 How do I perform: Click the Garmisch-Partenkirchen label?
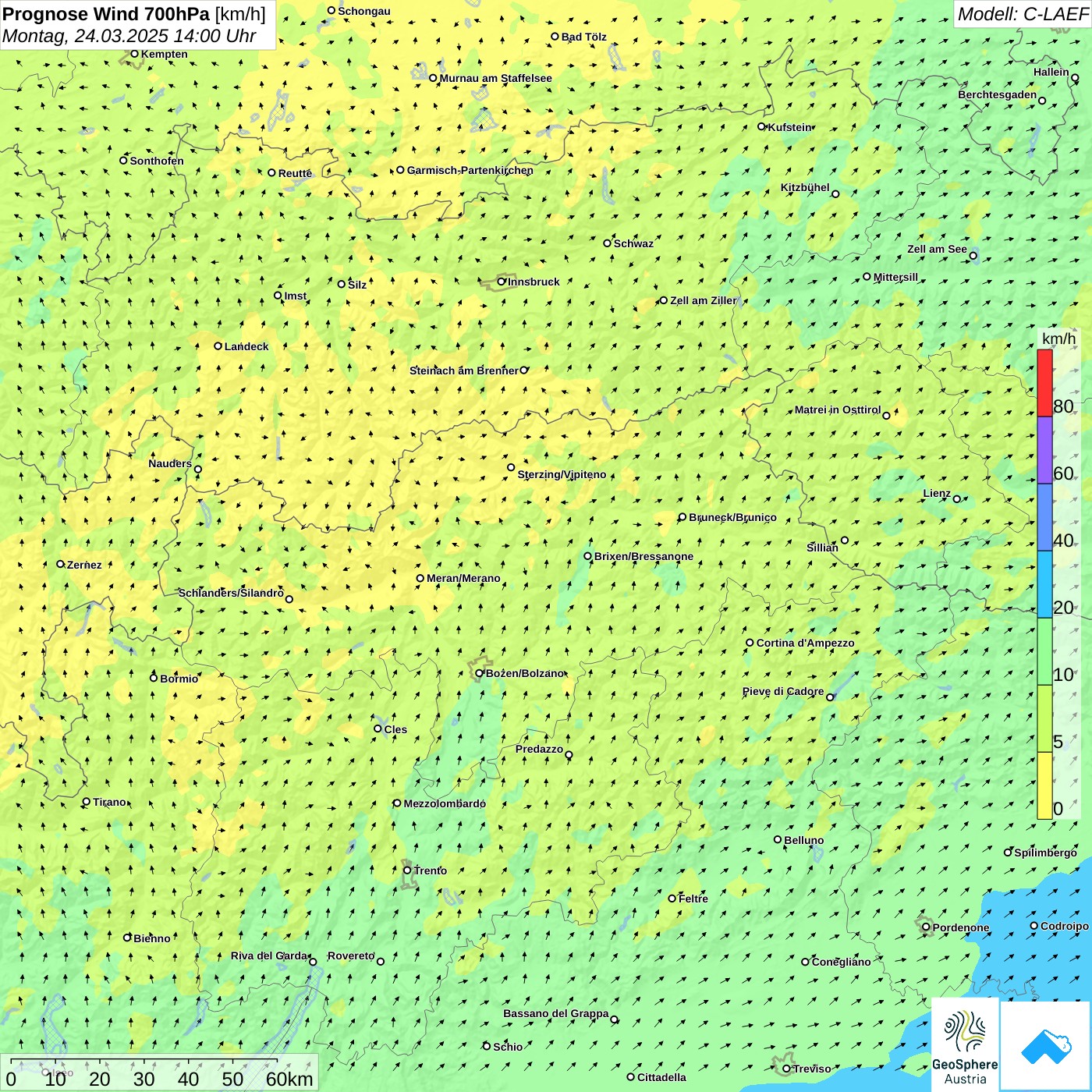tap(470, 170)
